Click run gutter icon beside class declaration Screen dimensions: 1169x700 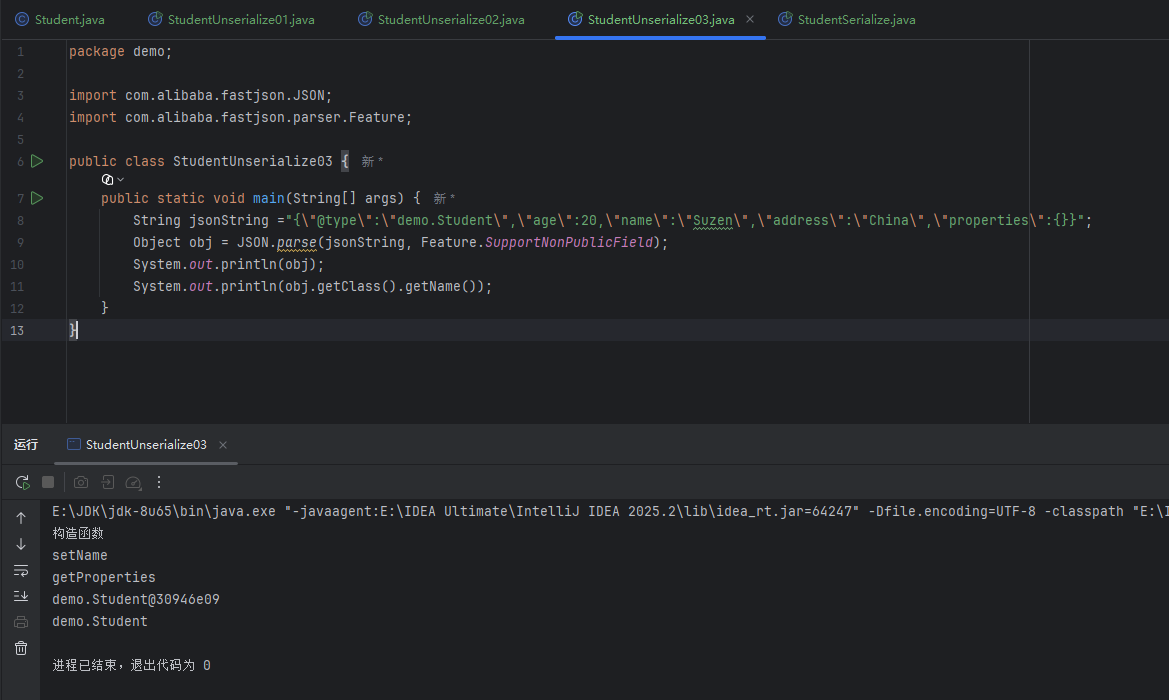(x=37, y=161)
